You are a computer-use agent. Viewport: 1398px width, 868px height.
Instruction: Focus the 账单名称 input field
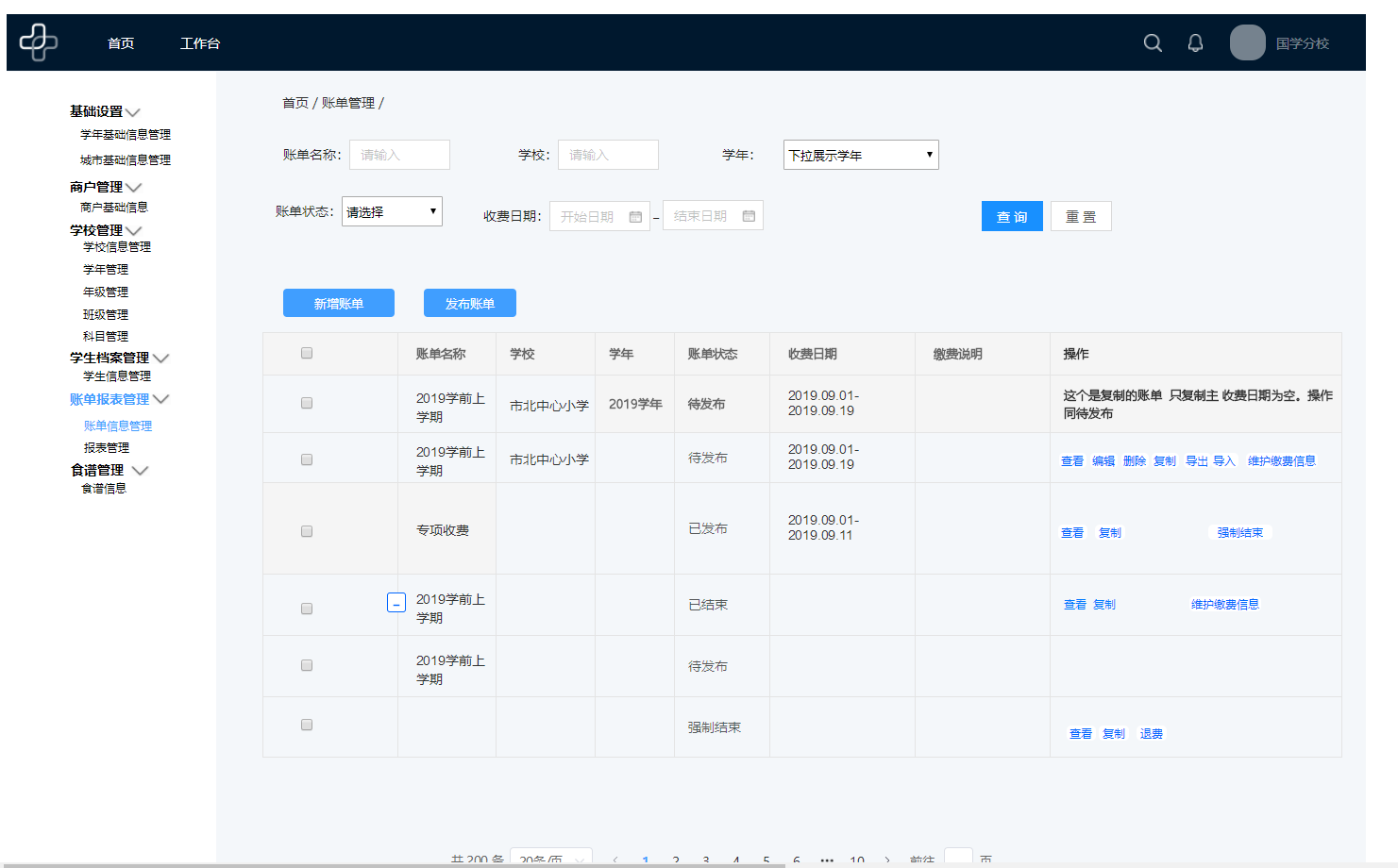tap(400, 155)
